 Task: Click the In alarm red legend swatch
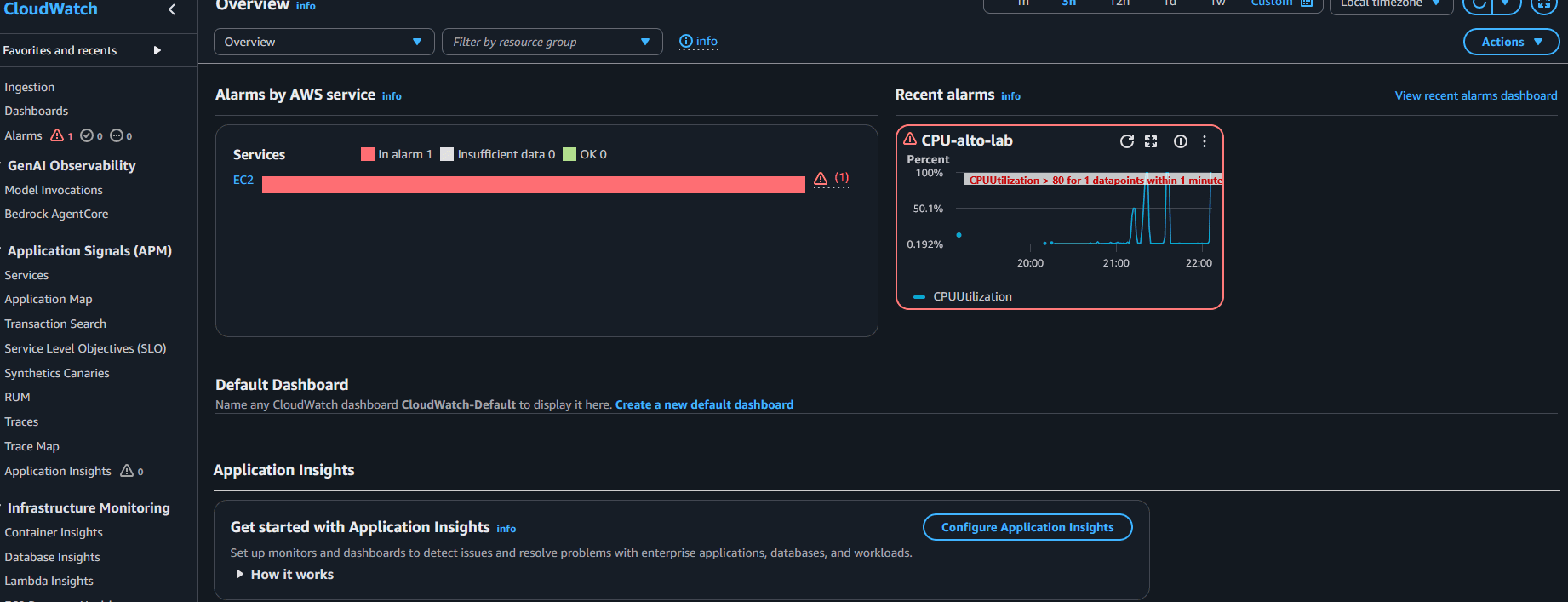tap(368, 154)
